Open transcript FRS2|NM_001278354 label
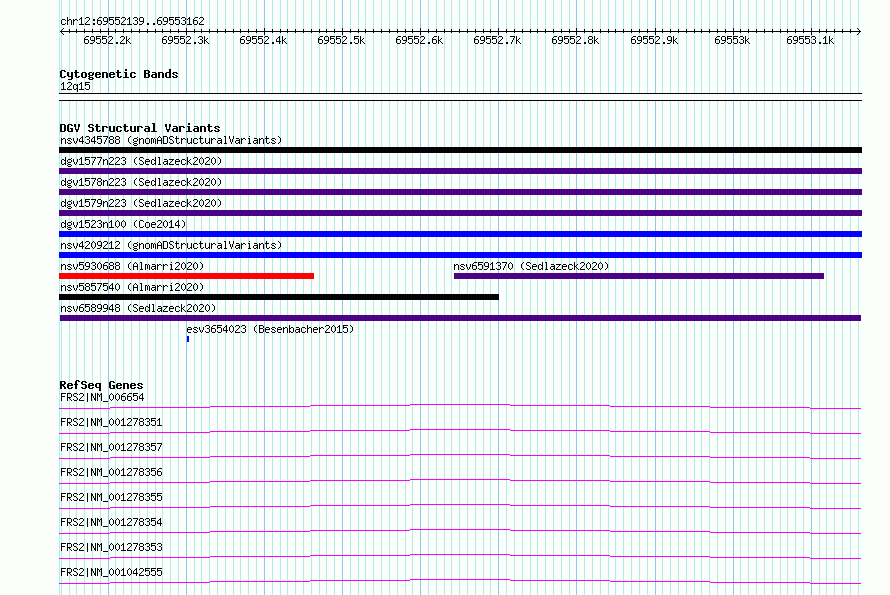This screenshot has width=890, height=595. point(111,522)
